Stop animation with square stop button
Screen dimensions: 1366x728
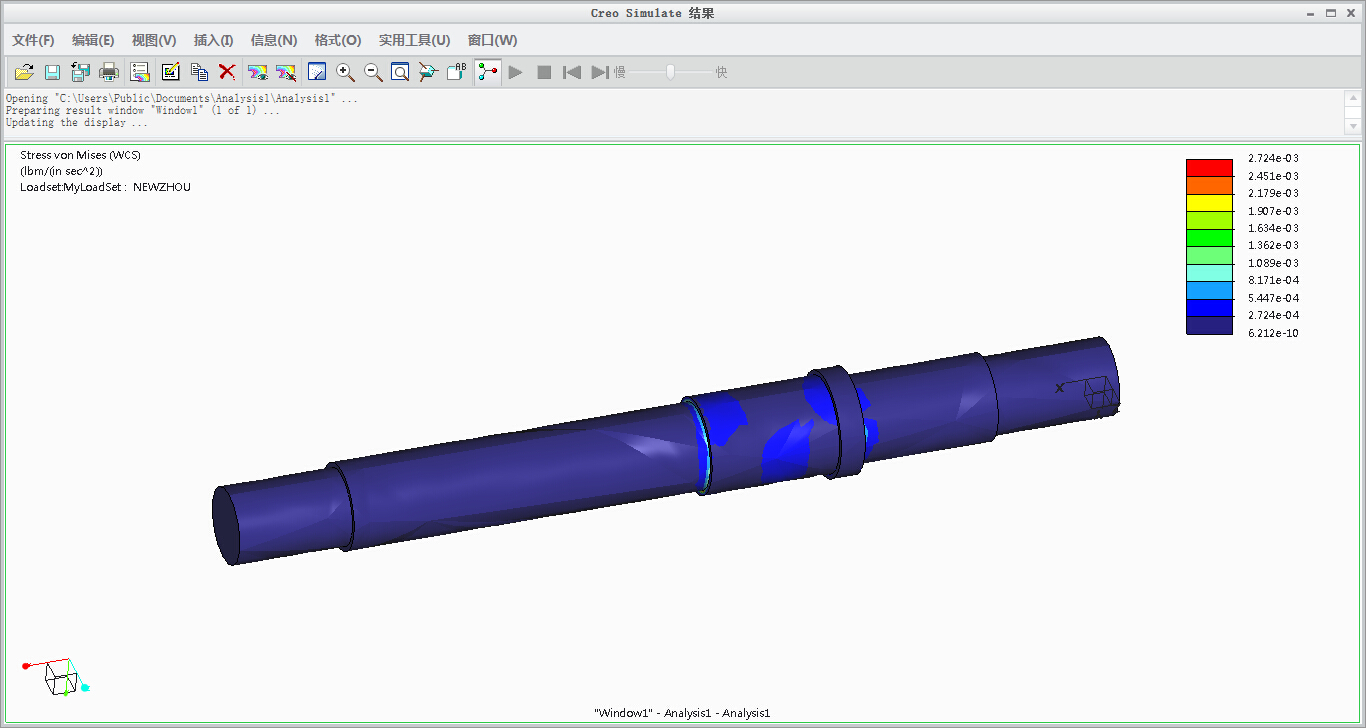[x=544, y=72]
